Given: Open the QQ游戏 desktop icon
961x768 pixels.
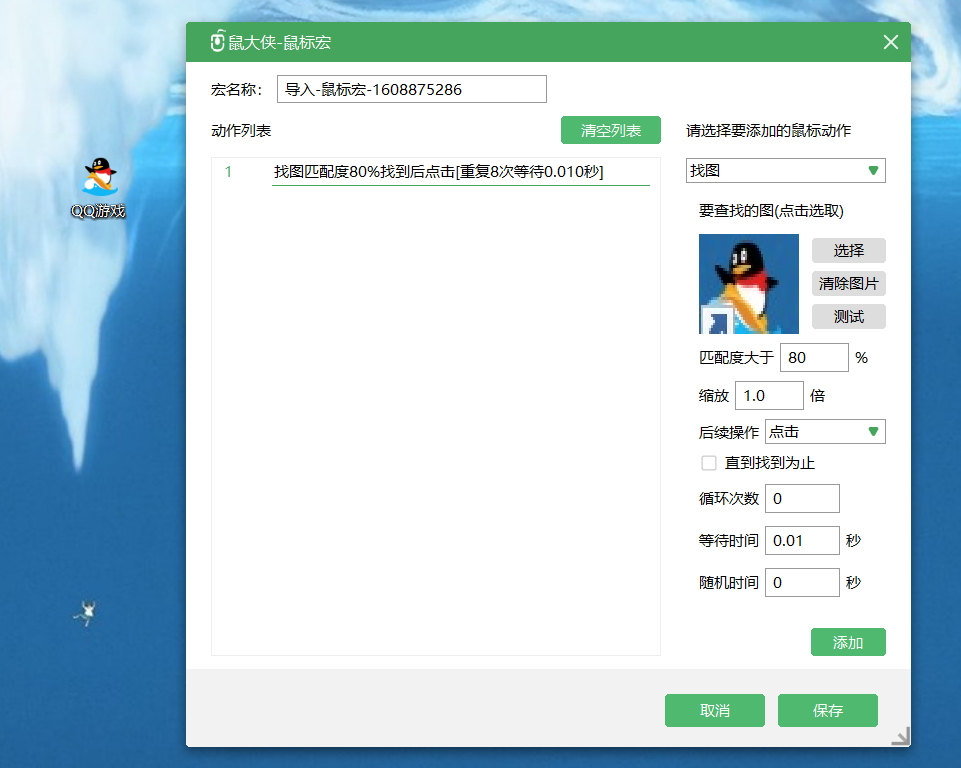Looking at the screenshot, I should [x=98, y=187].
